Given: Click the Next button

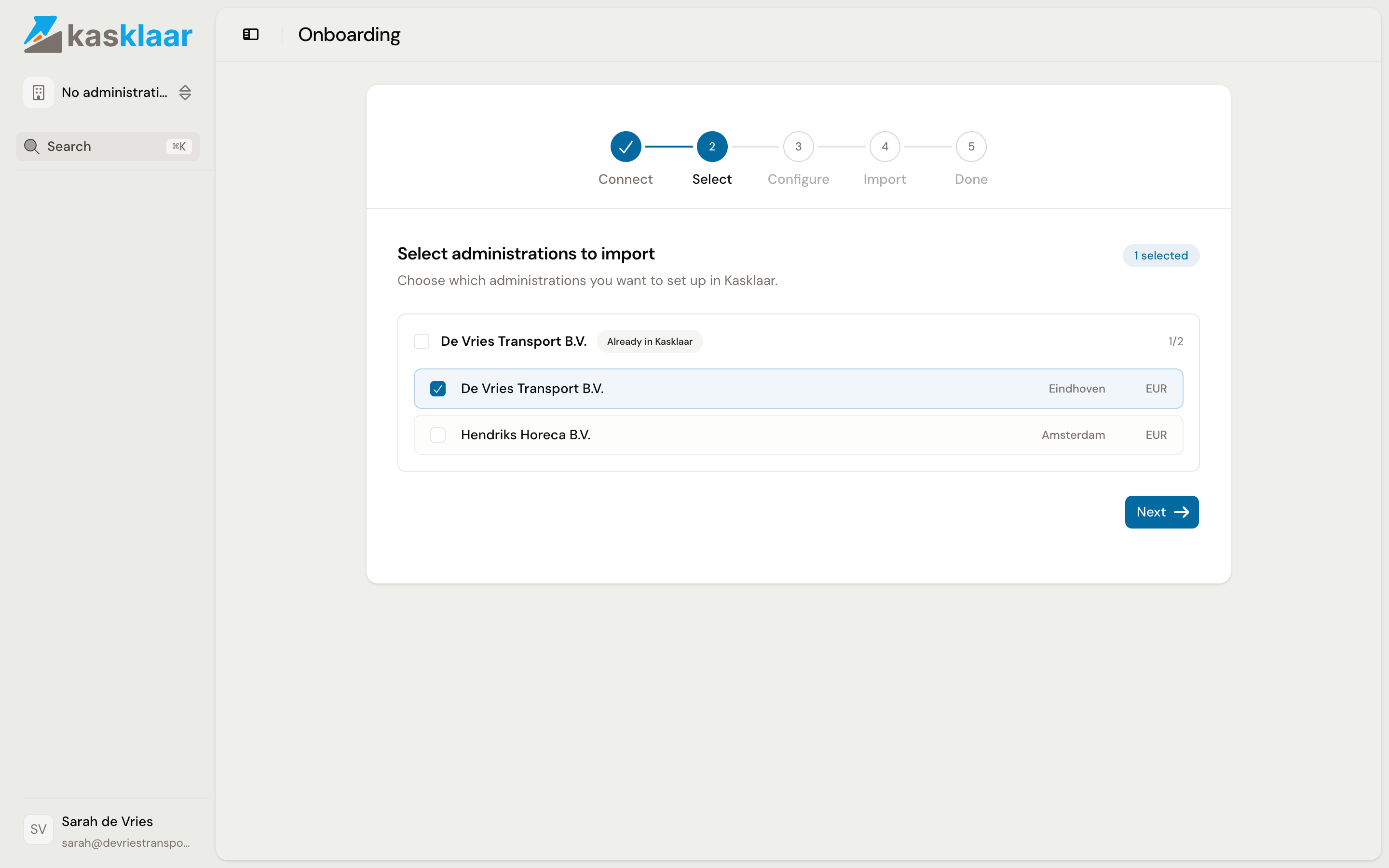Looking at the screenshot, I should coord(1162,512).
